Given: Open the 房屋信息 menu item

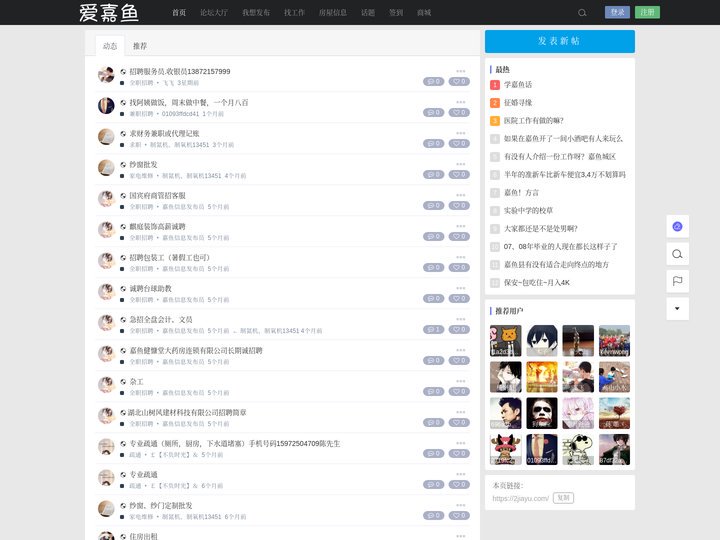Looking at the screenshot, I should click(333, 13).
